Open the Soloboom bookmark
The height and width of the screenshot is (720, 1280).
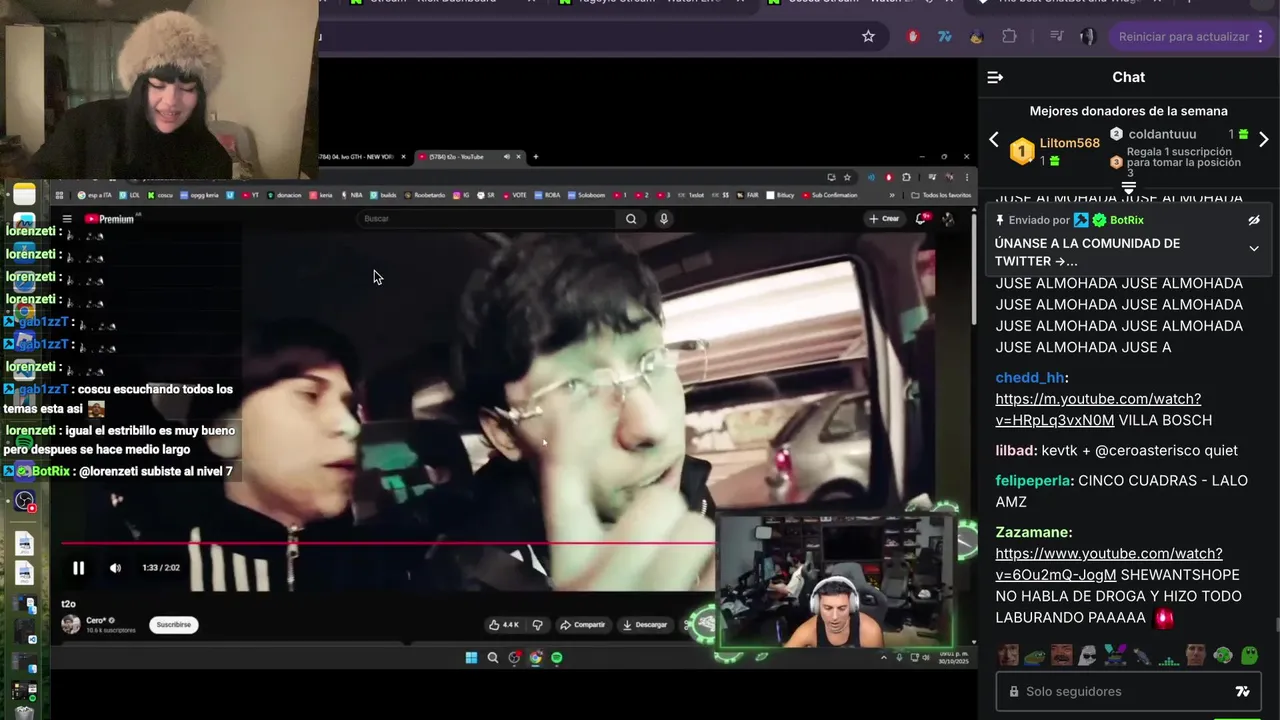(587, 195)
